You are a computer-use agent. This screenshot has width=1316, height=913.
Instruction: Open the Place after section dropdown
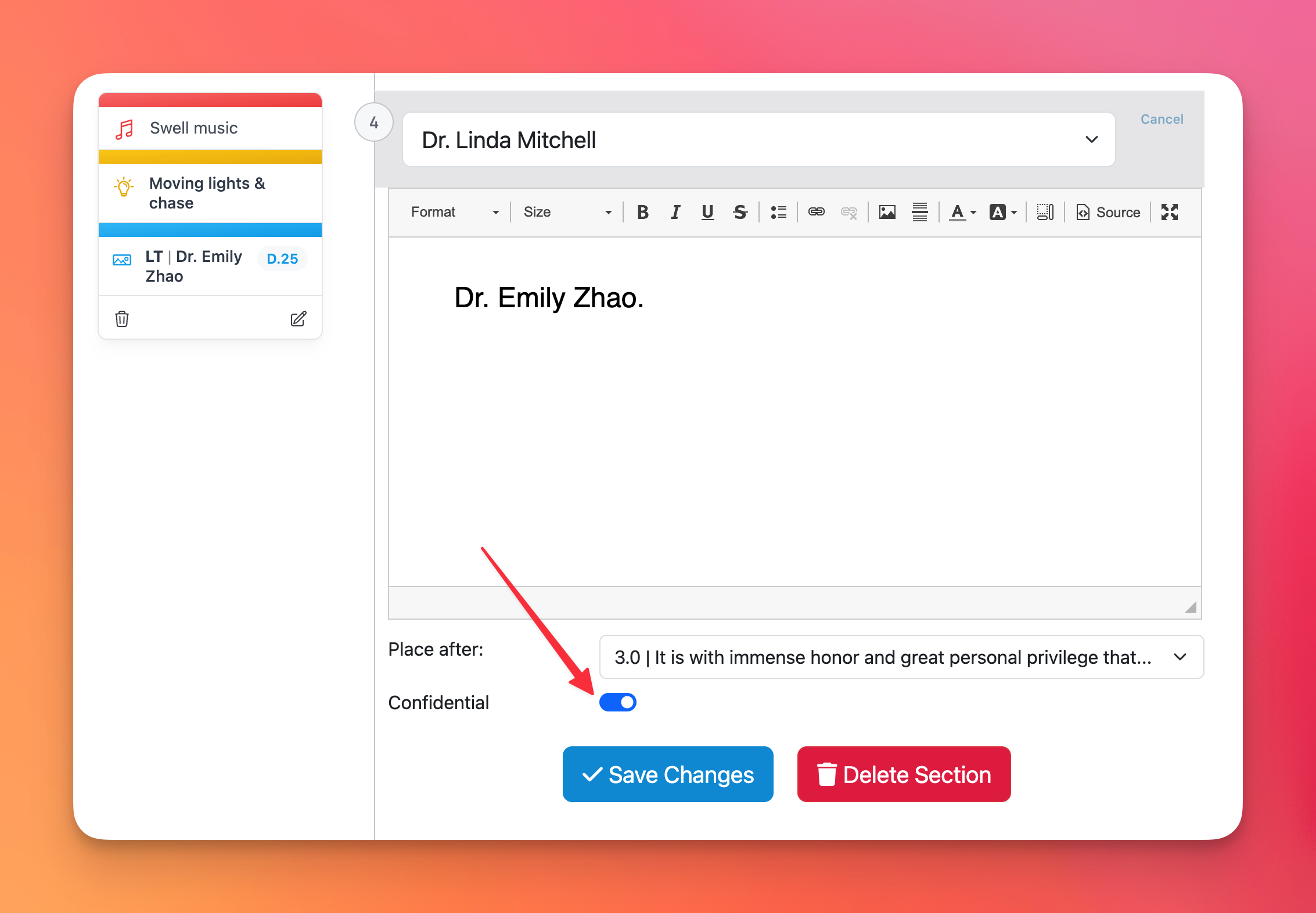[901, 657]
